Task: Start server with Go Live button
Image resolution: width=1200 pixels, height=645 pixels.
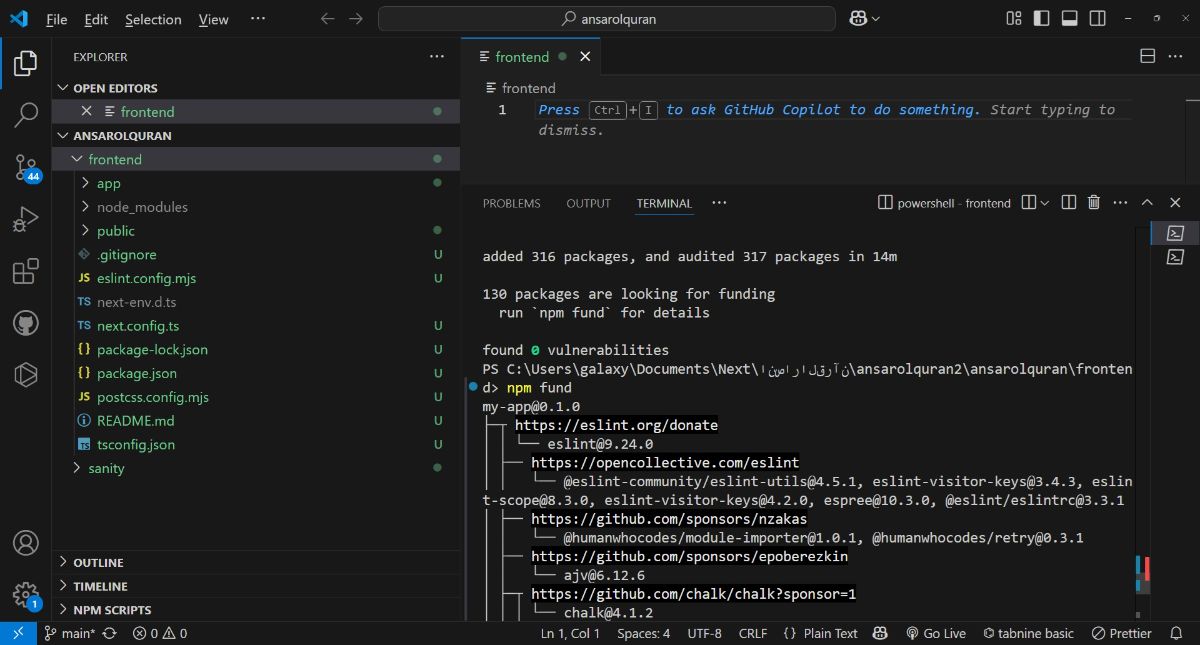Action: click(x=936, y=633)
